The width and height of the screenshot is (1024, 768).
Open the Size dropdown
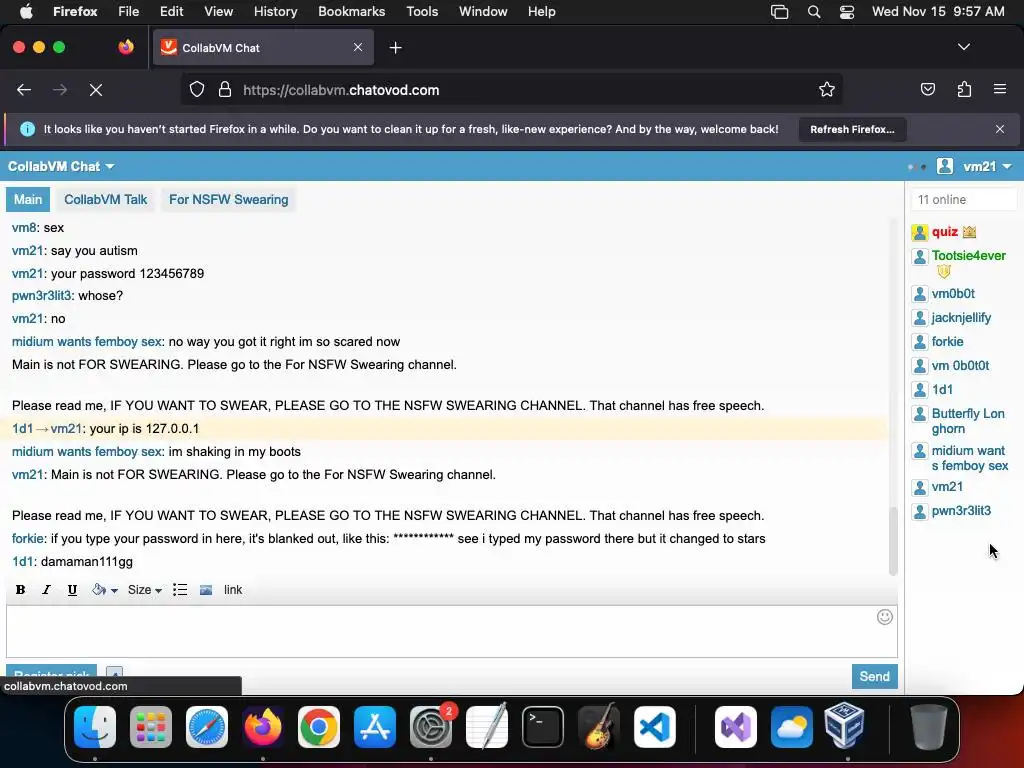click(144, 590)
